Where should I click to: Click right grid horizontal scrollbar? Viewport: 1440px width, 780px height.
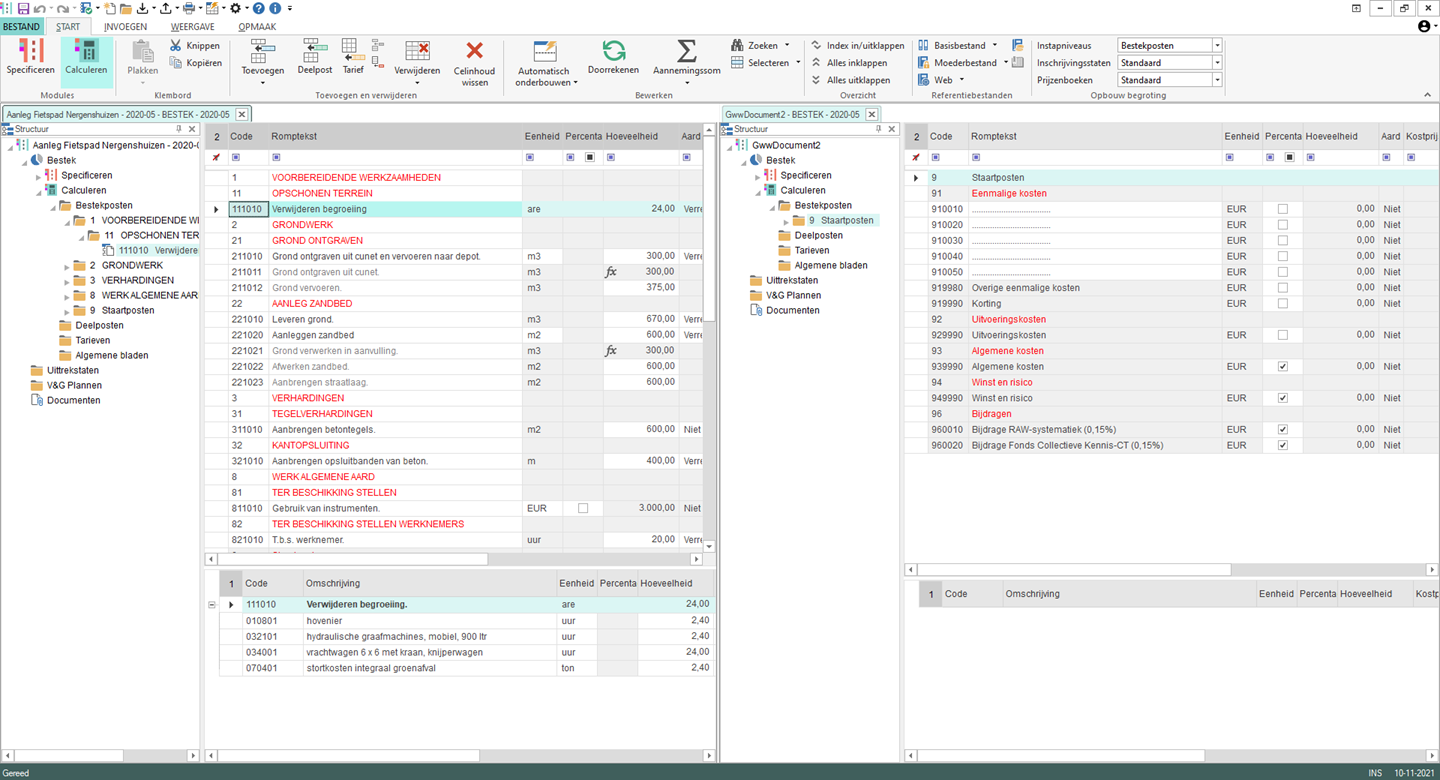pyautogui.click(x=1074, y=569)
